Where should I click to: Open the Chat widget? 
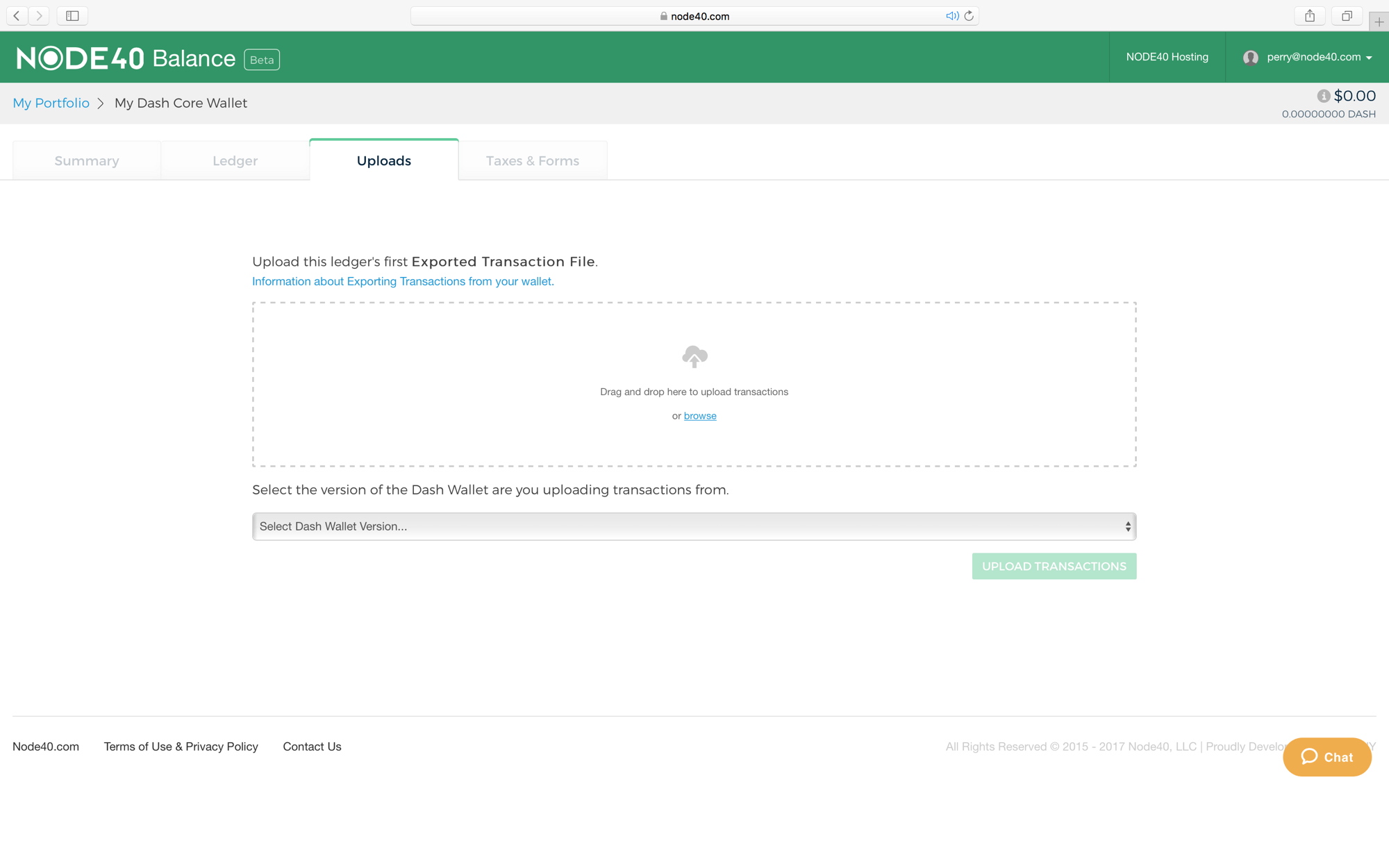[1326, 757]
